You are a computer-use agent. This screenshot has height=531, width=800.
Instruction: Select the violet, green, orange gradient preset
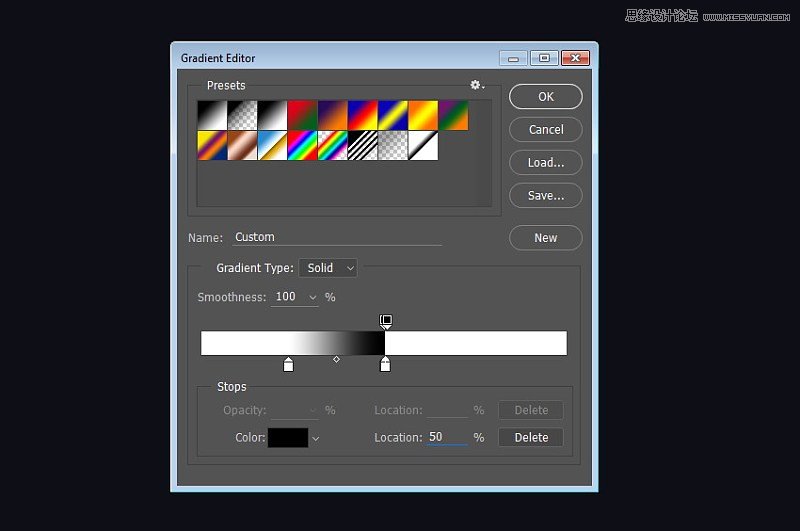[x=453, y=115]
